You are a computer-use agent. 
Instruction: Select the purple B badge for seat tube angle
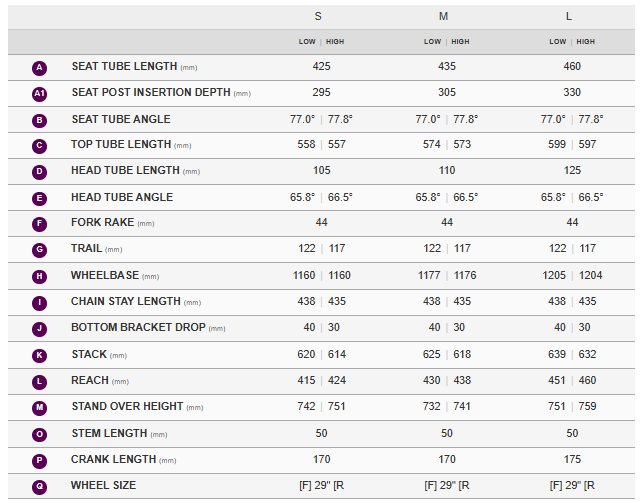click(x=39, y=120)
